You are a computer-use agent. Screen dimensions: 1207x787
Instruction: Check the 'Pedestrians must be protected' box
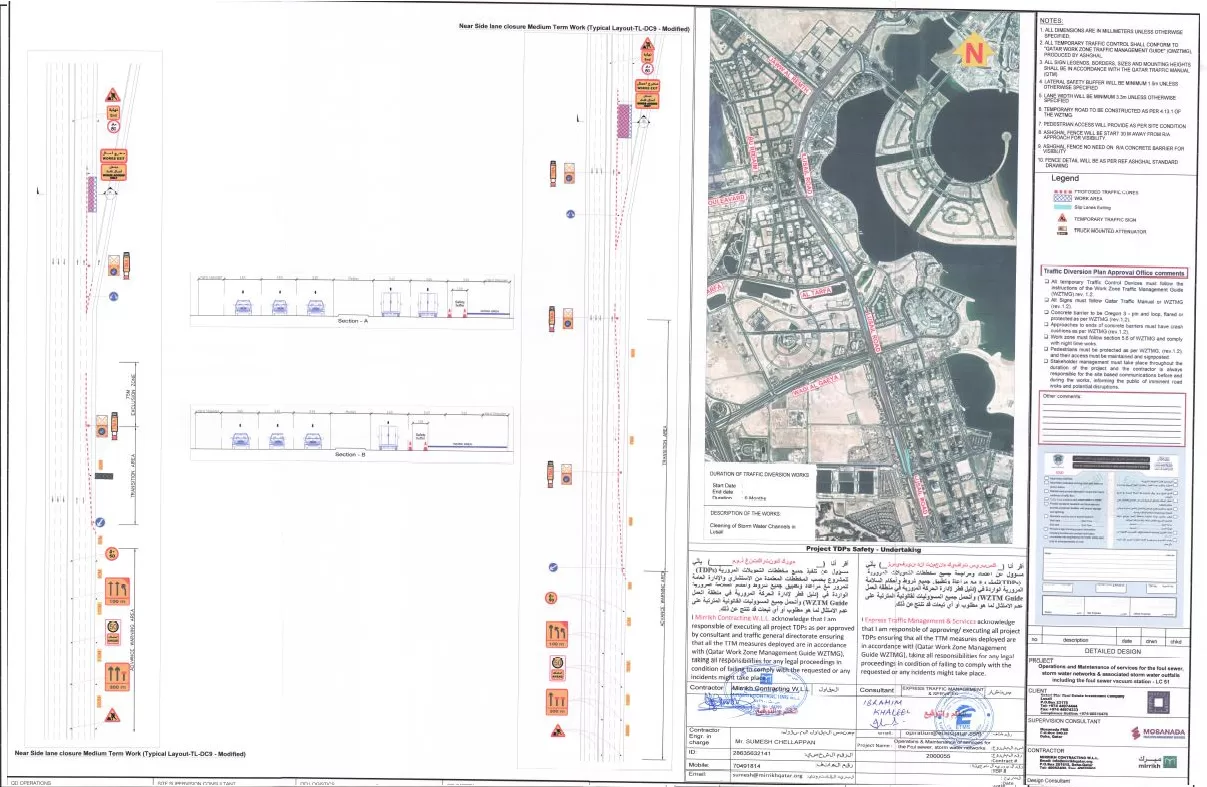tap(1044, 350)
